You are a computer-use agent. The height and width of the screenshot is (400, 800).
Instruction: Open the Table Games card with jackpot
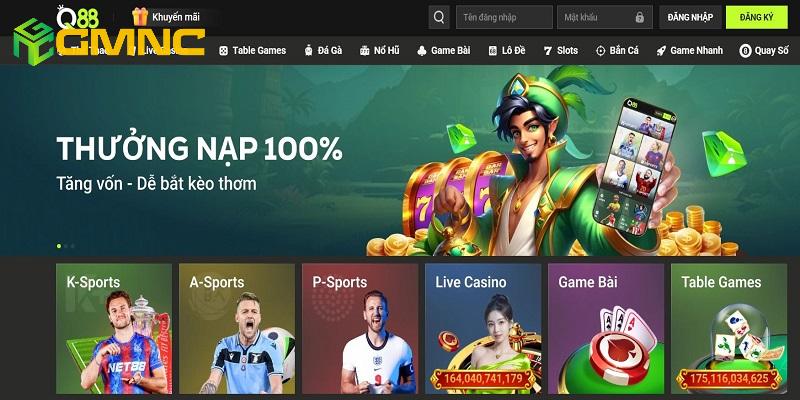click(x=729, y=329)
